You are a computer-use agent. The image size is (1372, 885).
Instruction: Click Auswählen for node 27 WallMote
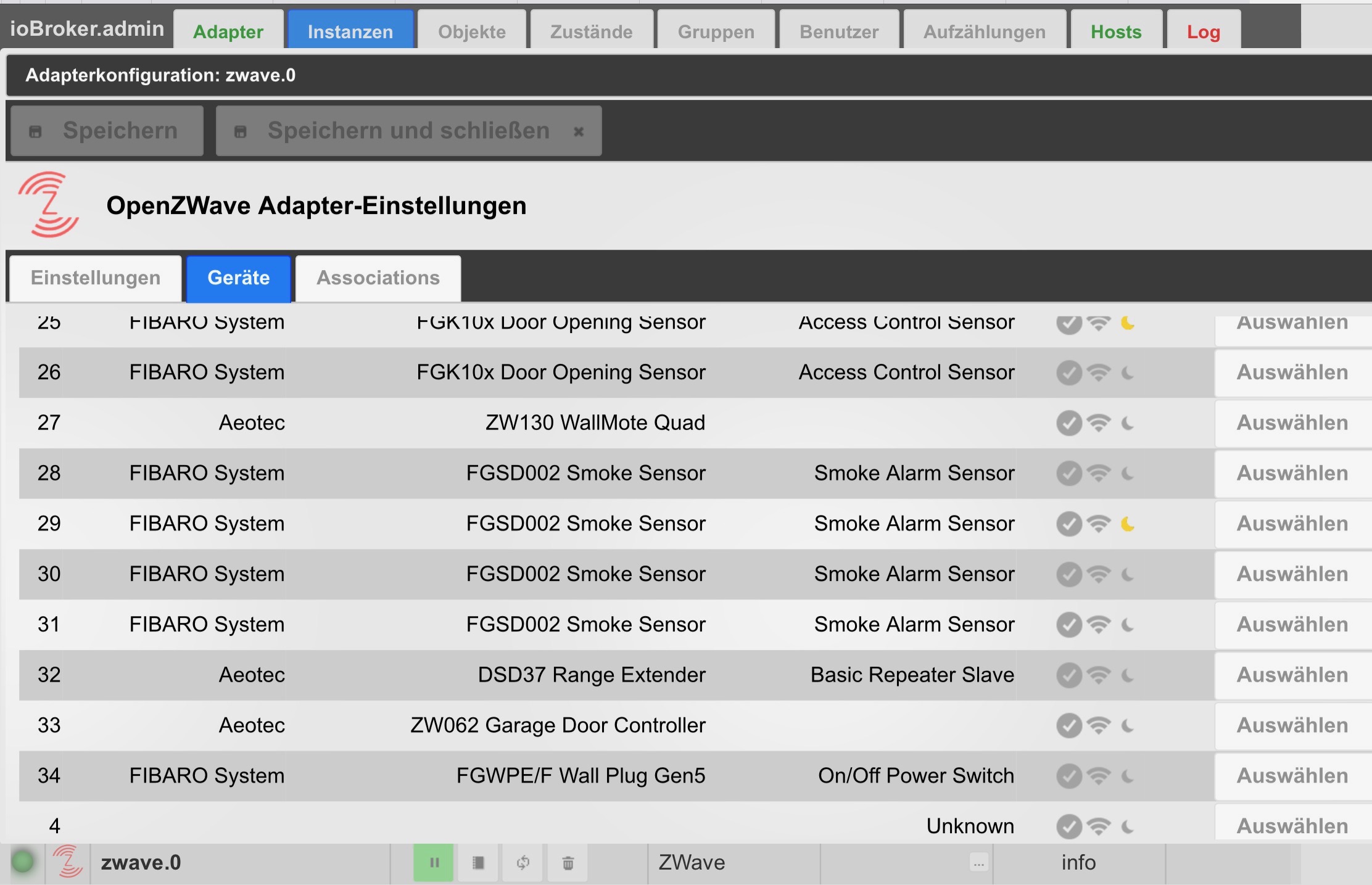point(1293,423)
